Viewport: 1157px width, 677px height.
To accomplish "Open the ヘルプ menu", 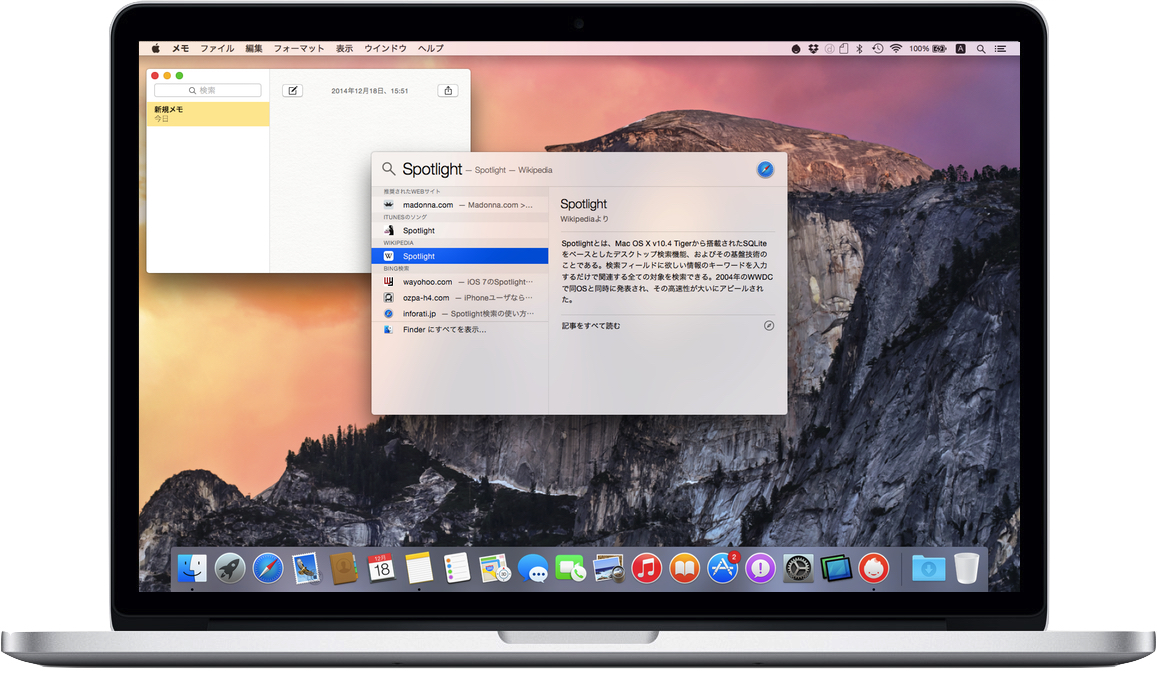I will coord(431,49).
